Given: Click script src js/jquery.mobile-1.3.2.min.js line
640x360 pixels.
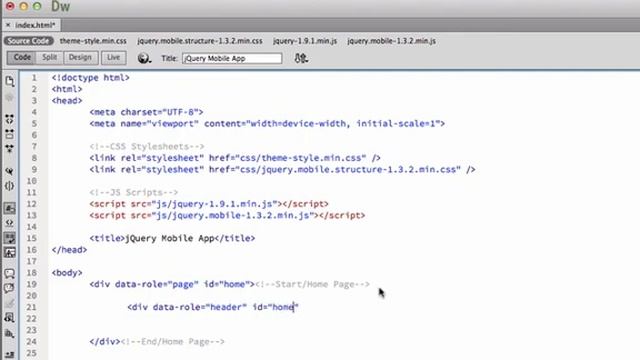Looking at the screenshot, I should click(227, 215).
